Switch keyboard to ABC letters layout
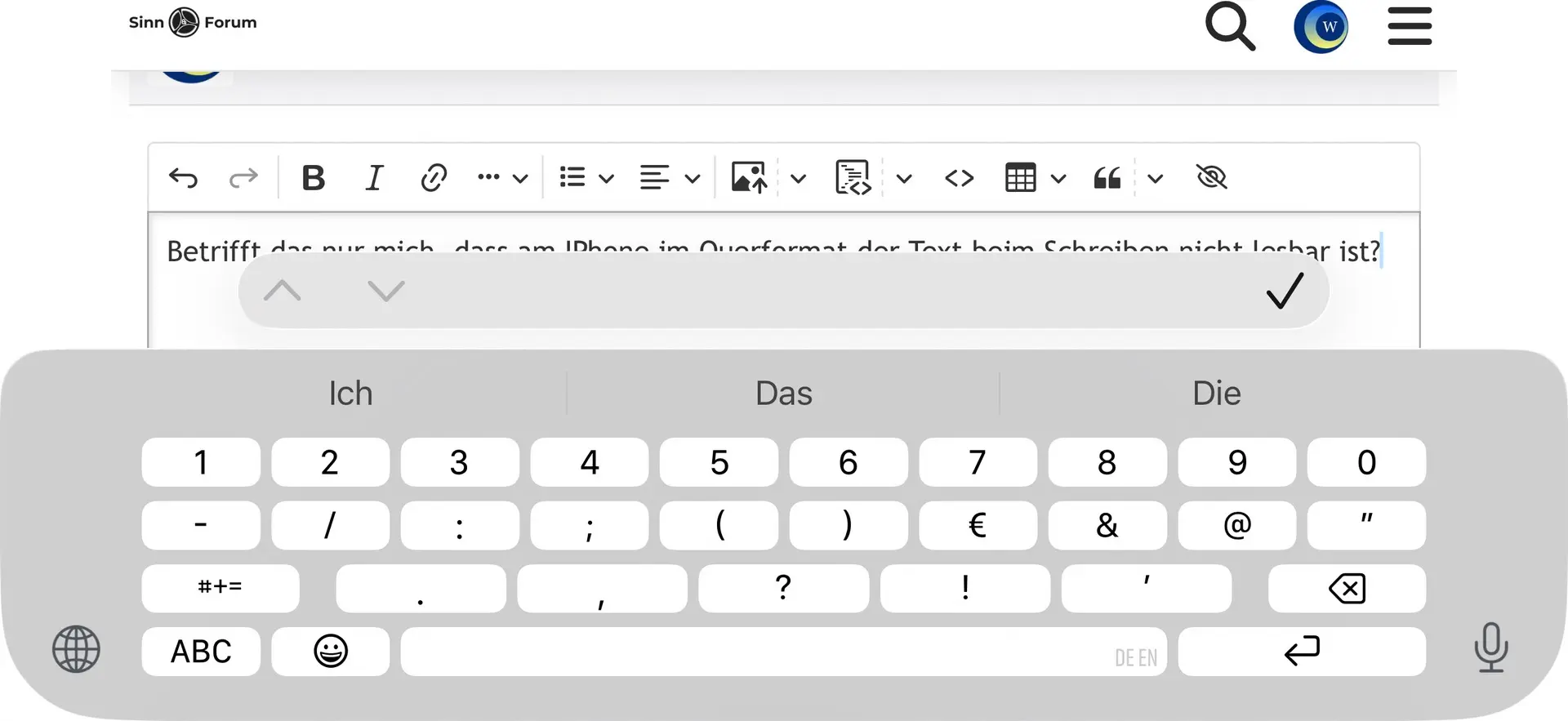 [201, 652]
